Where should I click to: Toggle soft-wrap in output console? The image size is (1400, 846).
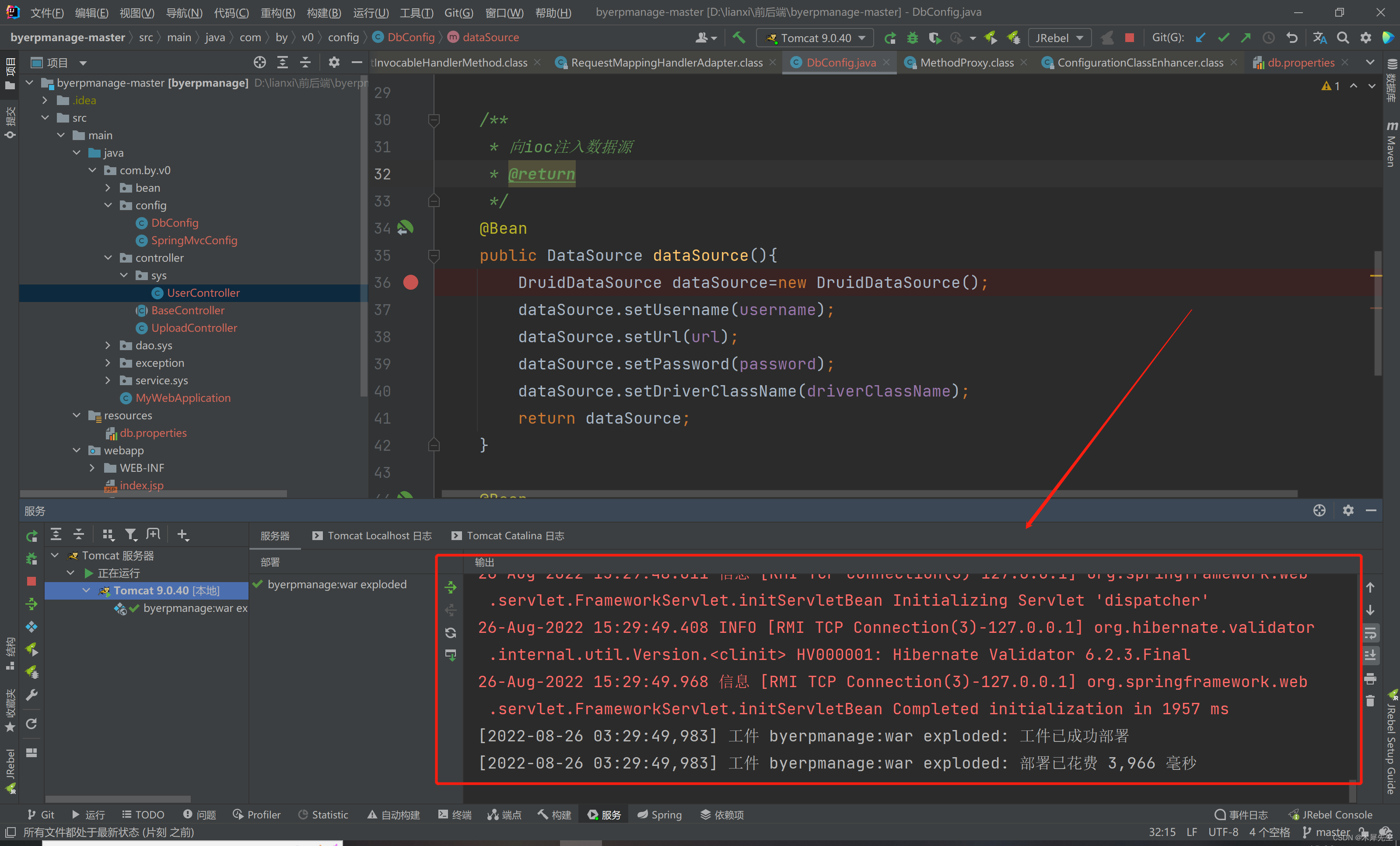point(1370,633)
